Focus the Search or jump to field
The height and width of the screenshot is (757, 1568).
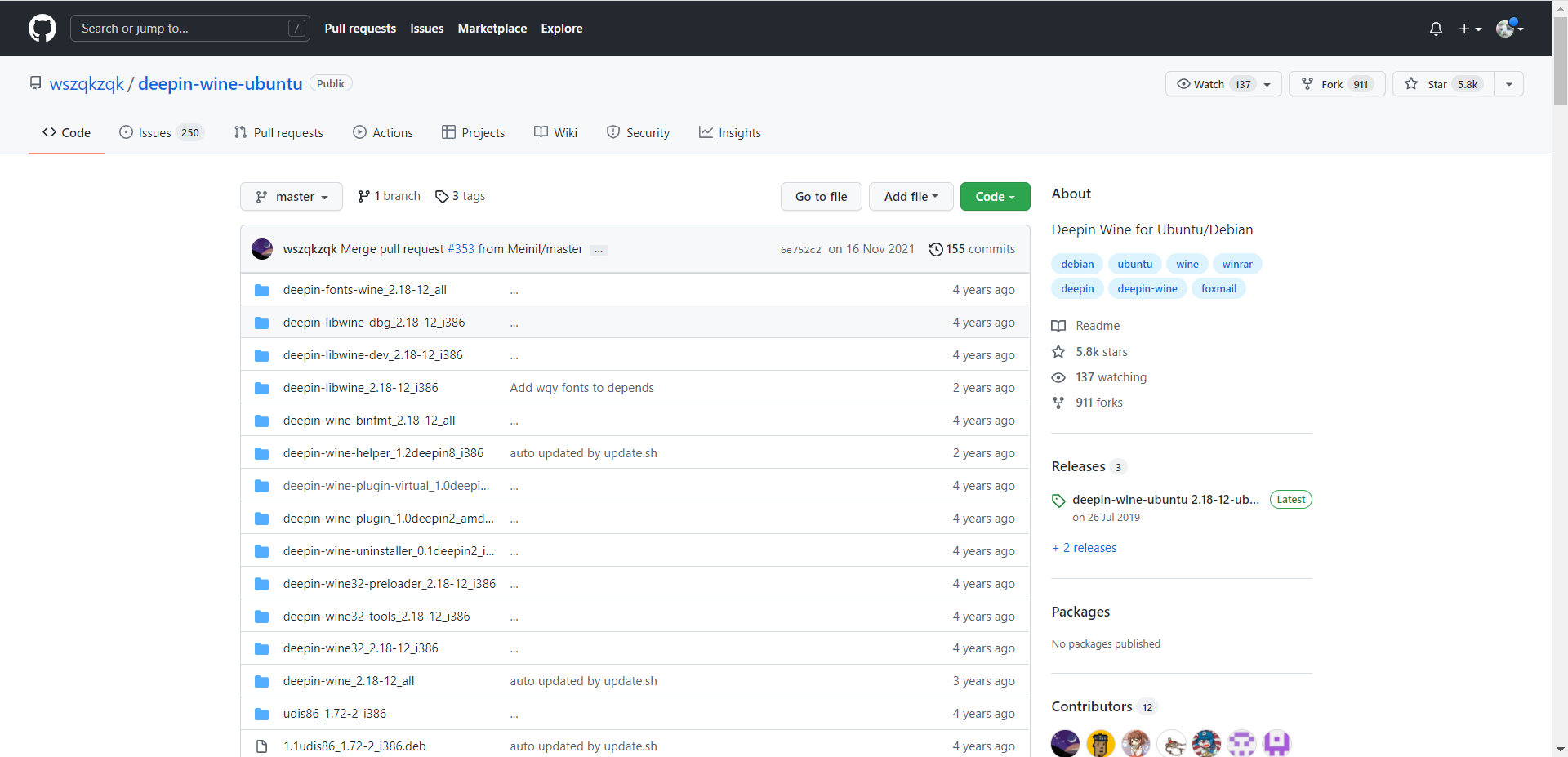click(x=189, y=29)
